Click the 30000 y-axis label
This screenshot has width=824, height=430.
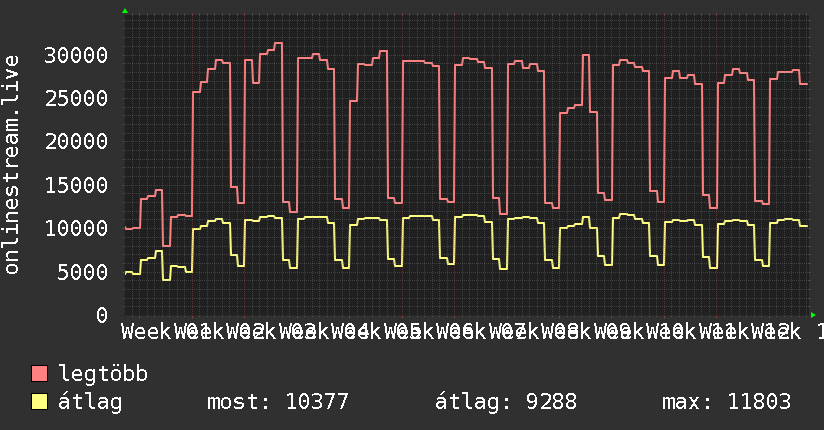pyautogui.click(x=76, y=55)
